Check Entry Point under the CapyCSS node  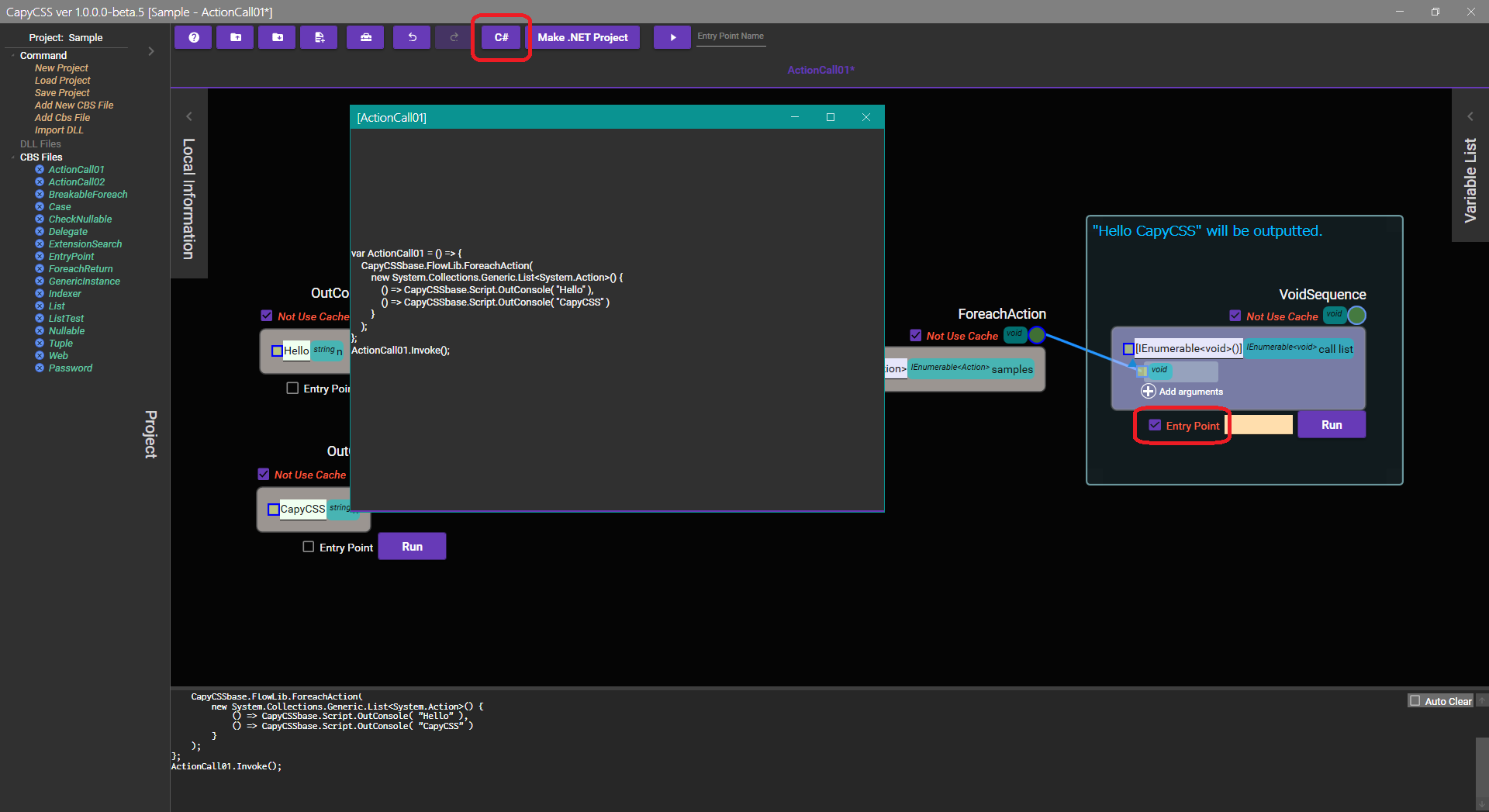click(309, 547)
